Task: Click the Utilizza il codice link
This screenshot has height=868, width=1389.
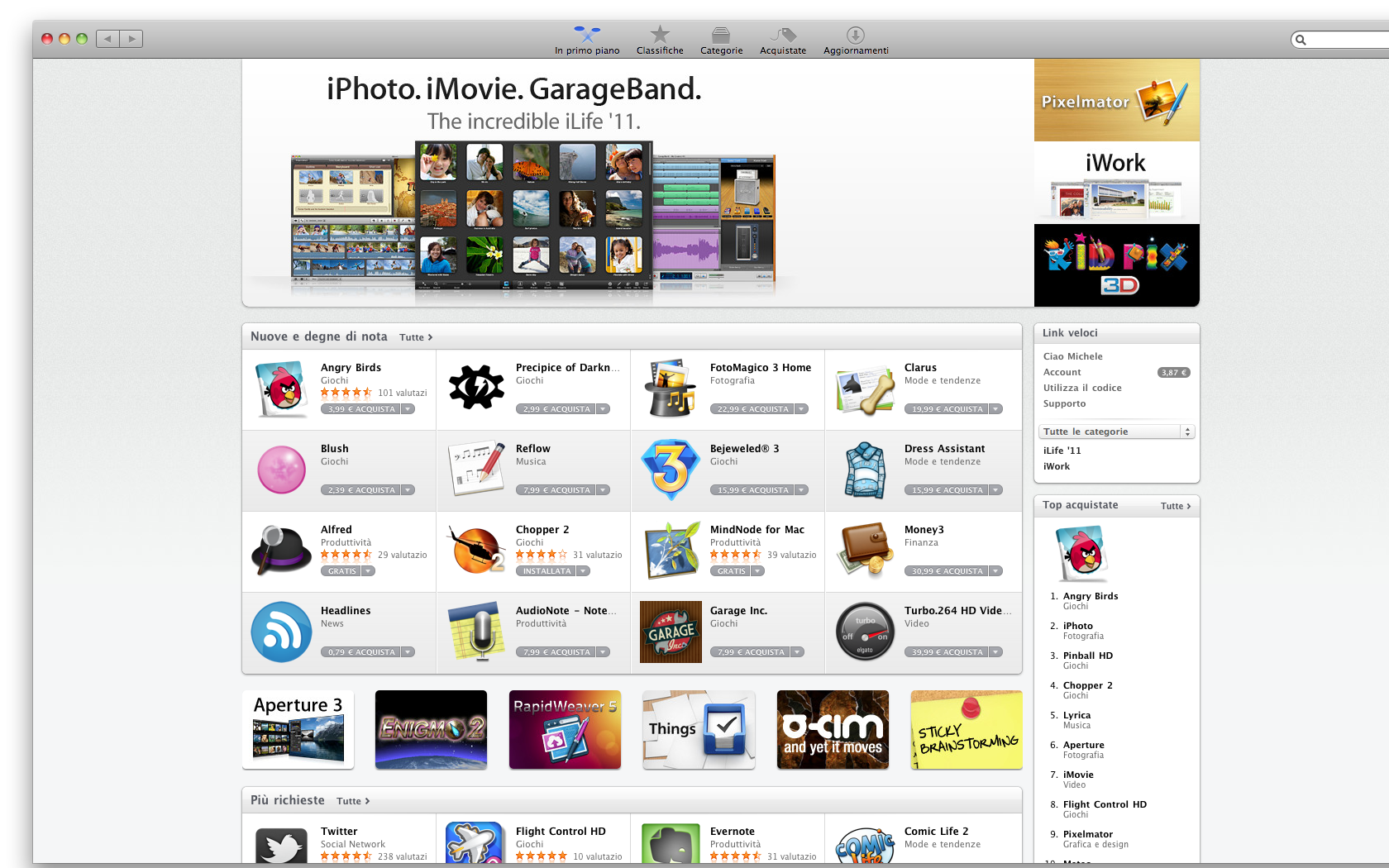Action: click(1082, 388)
